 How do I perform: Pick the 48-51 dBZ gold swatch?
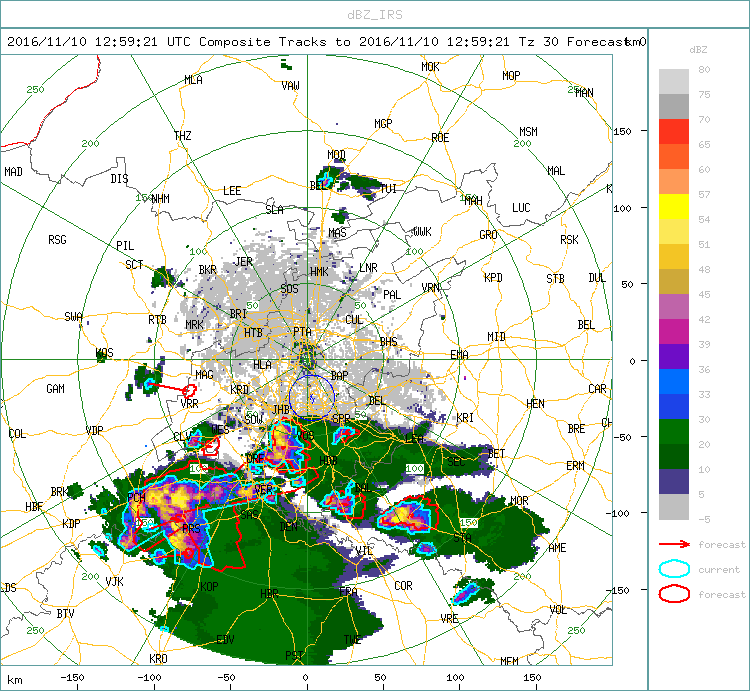tap(673, 256)
